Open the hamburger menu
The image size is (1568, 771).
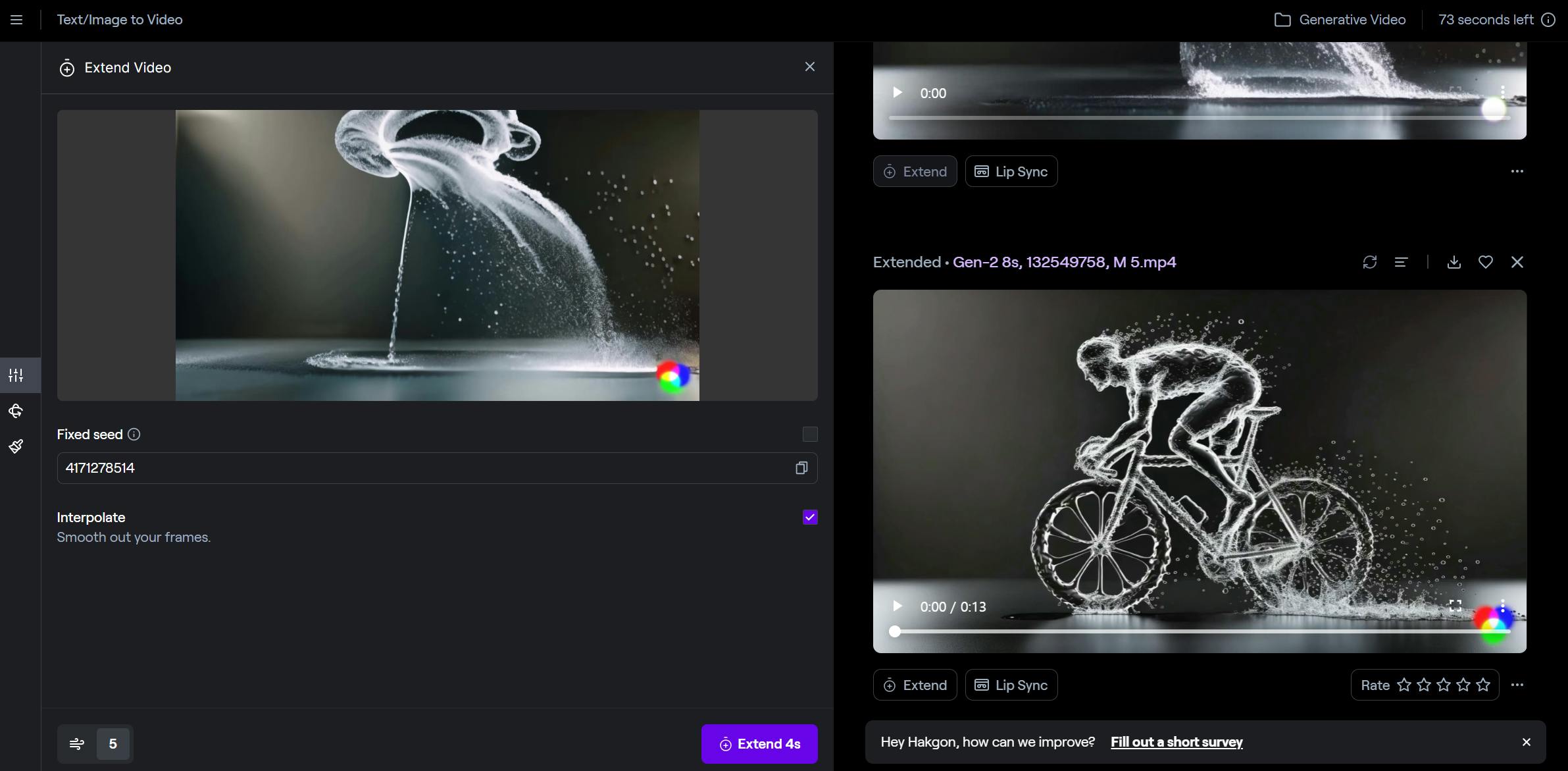[x=16, y=20]
